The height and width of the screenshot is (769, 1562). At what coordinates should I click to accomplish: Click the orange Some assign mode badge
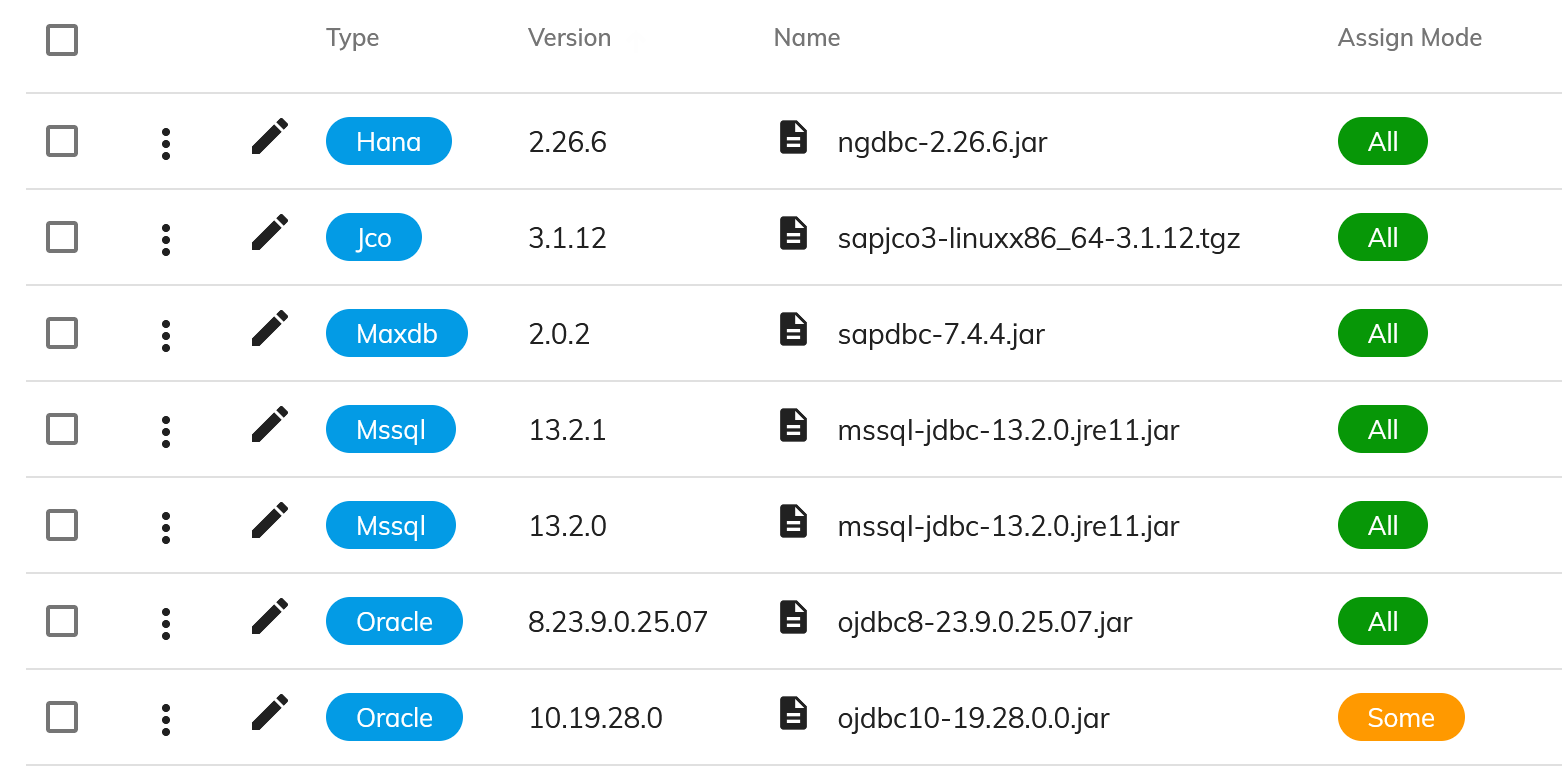pos(1401,717)
